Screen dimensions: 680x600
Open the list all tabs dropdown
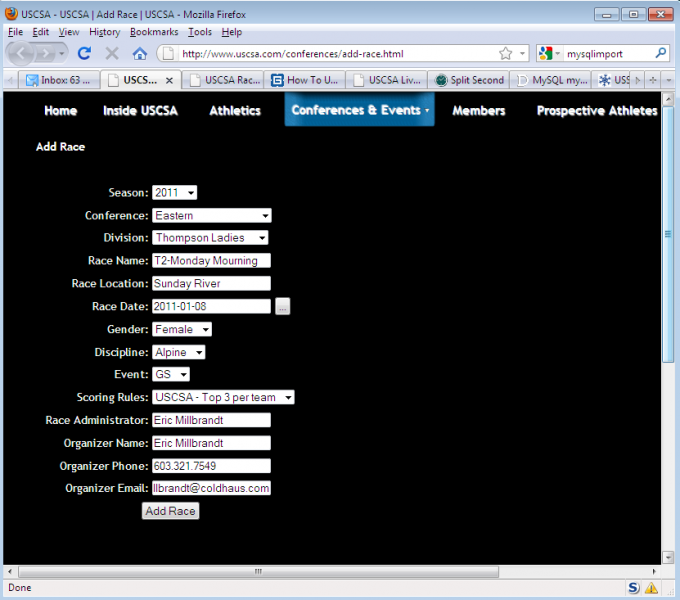[x=668, y=80]
